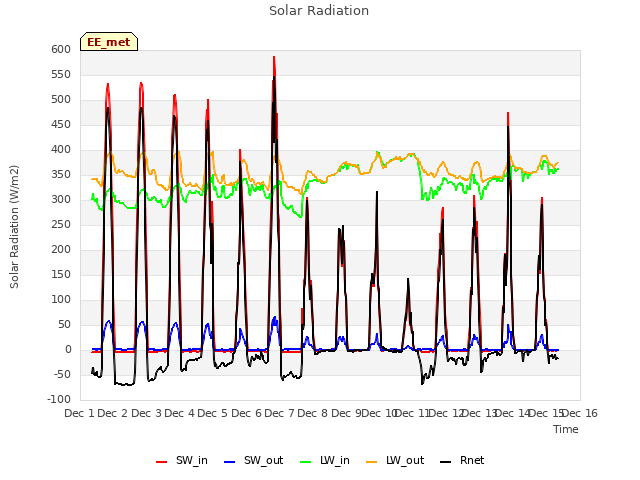This screenshot has width=640, height=480.
Task: Click the Solar Radiation chart title
Action: (x=319, y=11)
